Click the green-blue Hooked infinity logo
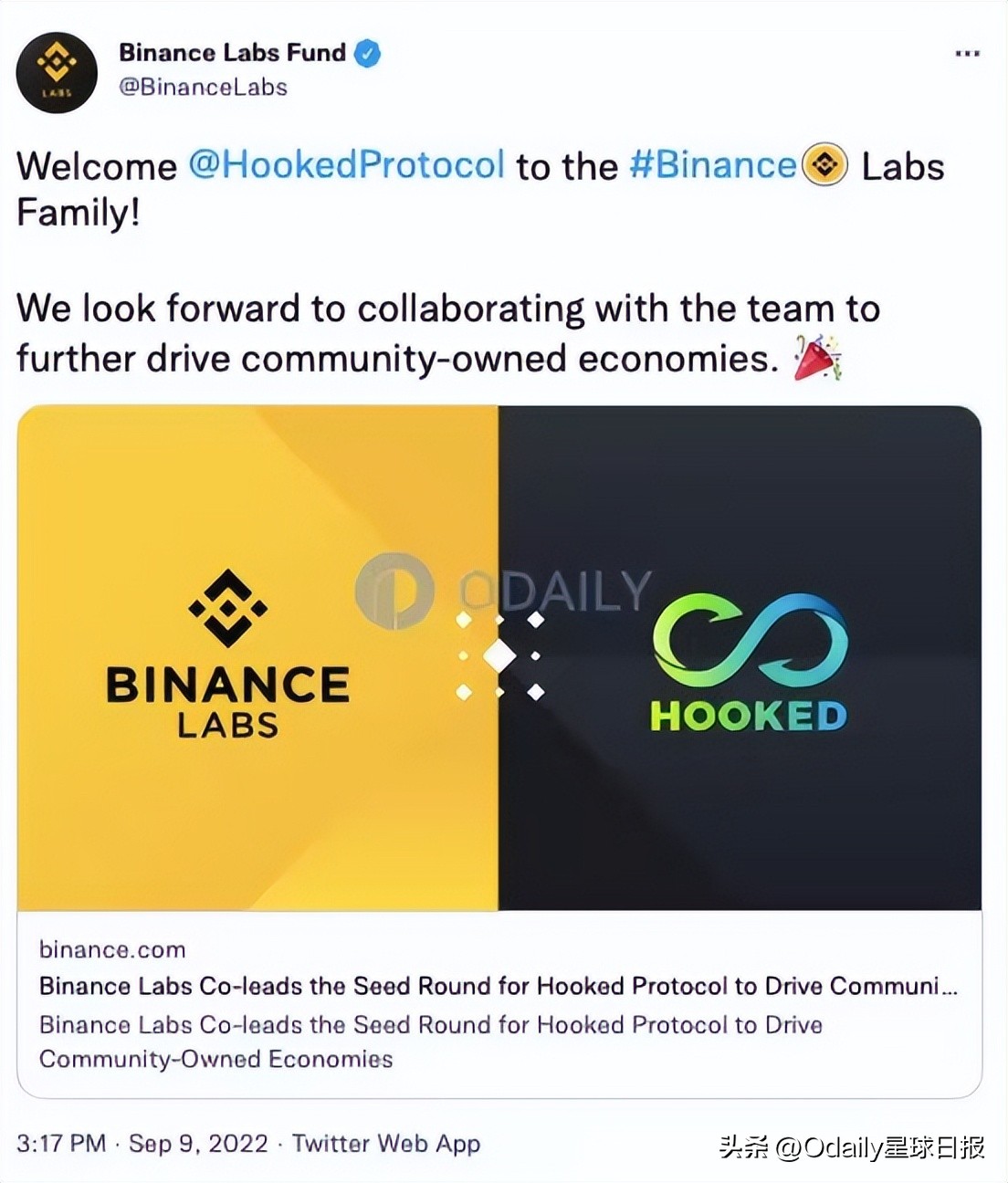The height and width of the screenshot is (1183, 1008). (x=750, y=639)
